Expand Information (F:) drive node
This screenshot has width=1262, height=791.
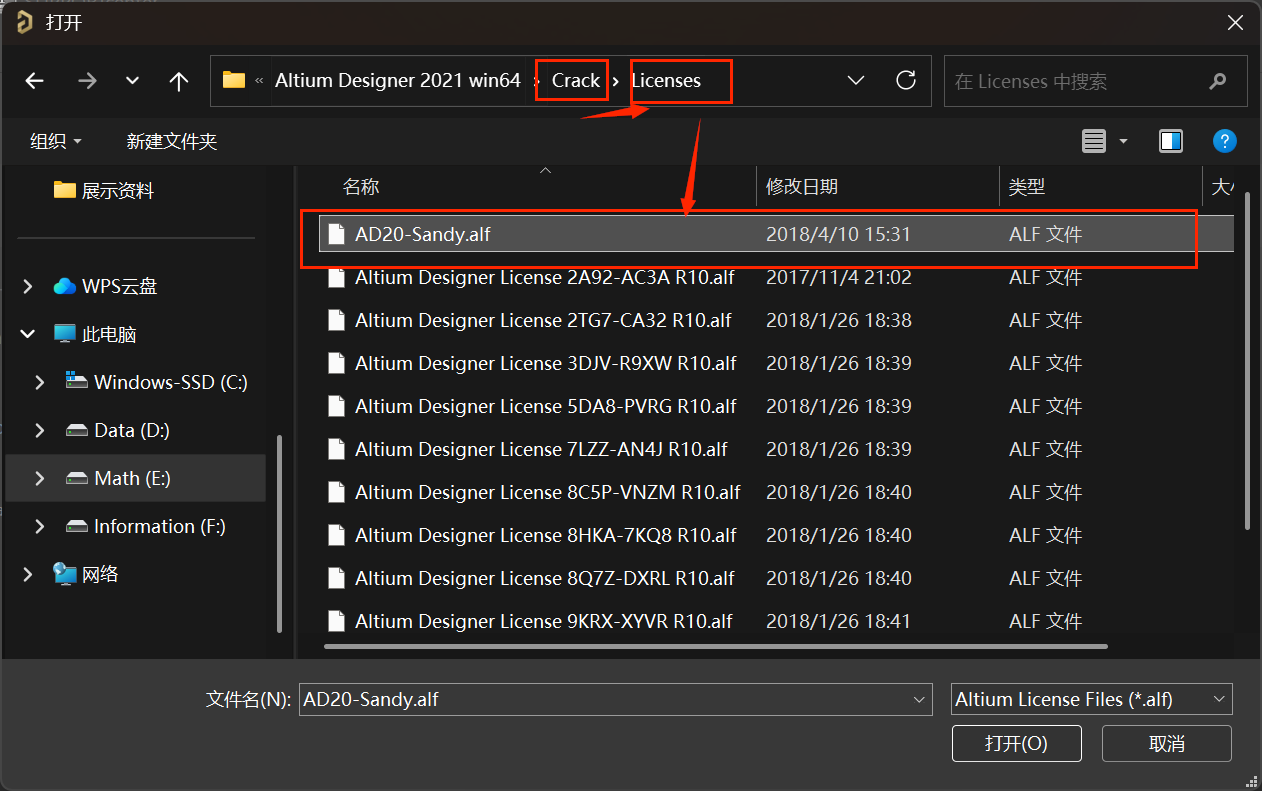(40, 527)
